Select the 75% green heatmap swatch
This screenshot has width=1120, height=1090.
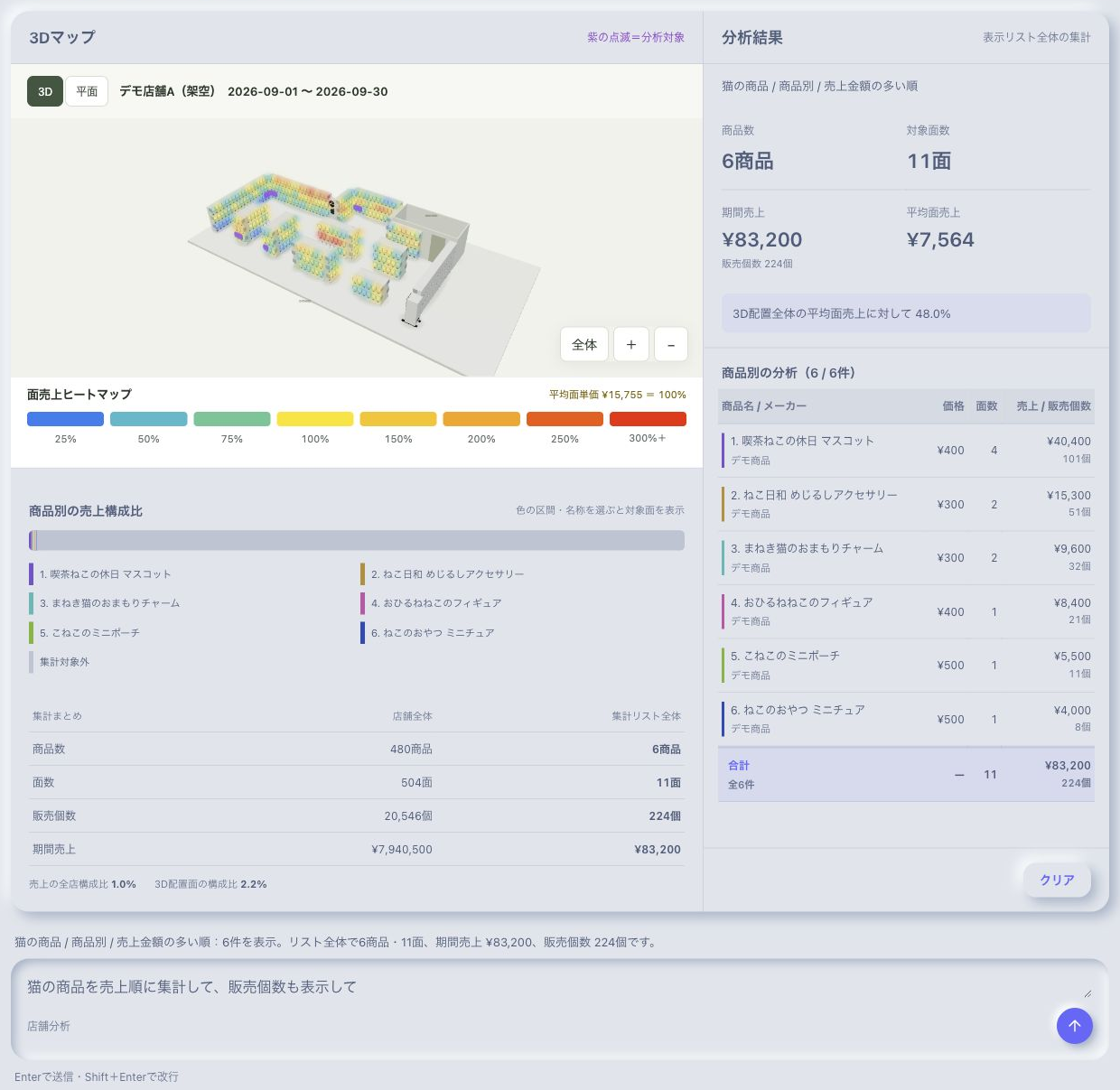[x=232, y=419]
